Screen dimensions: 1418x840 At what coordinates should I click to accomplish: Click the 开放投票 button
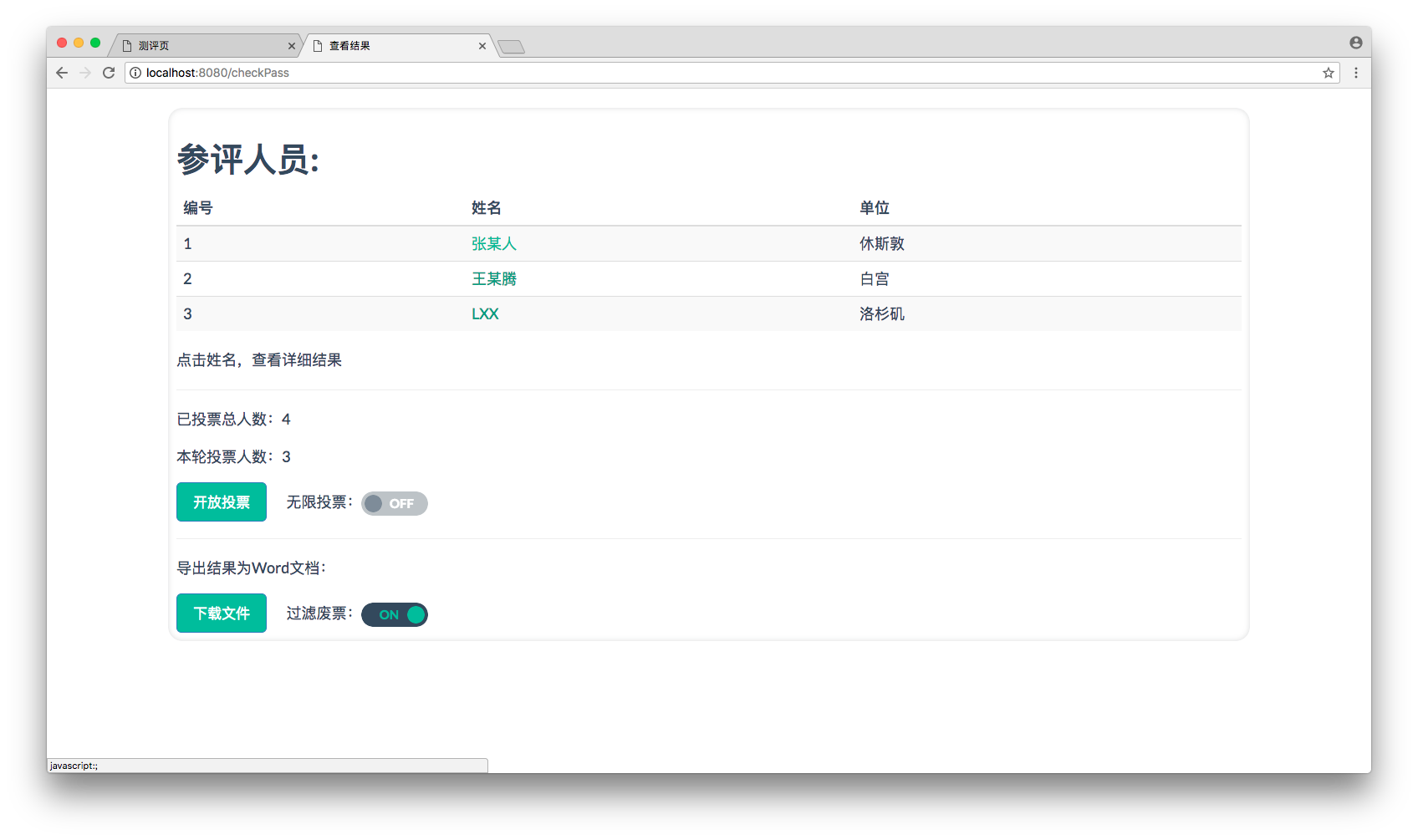(x=222, y=501)
